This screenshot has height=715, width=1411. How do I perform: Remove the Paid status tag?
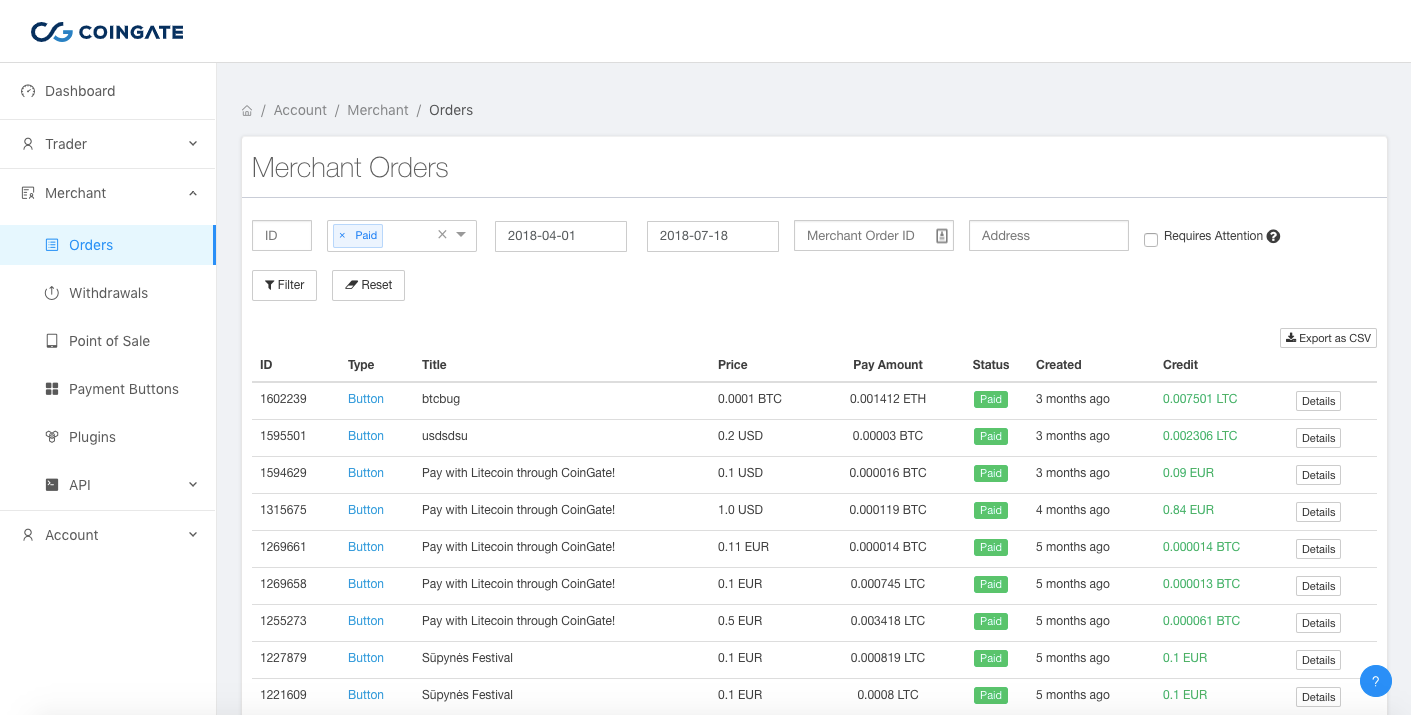pos(342,236)
